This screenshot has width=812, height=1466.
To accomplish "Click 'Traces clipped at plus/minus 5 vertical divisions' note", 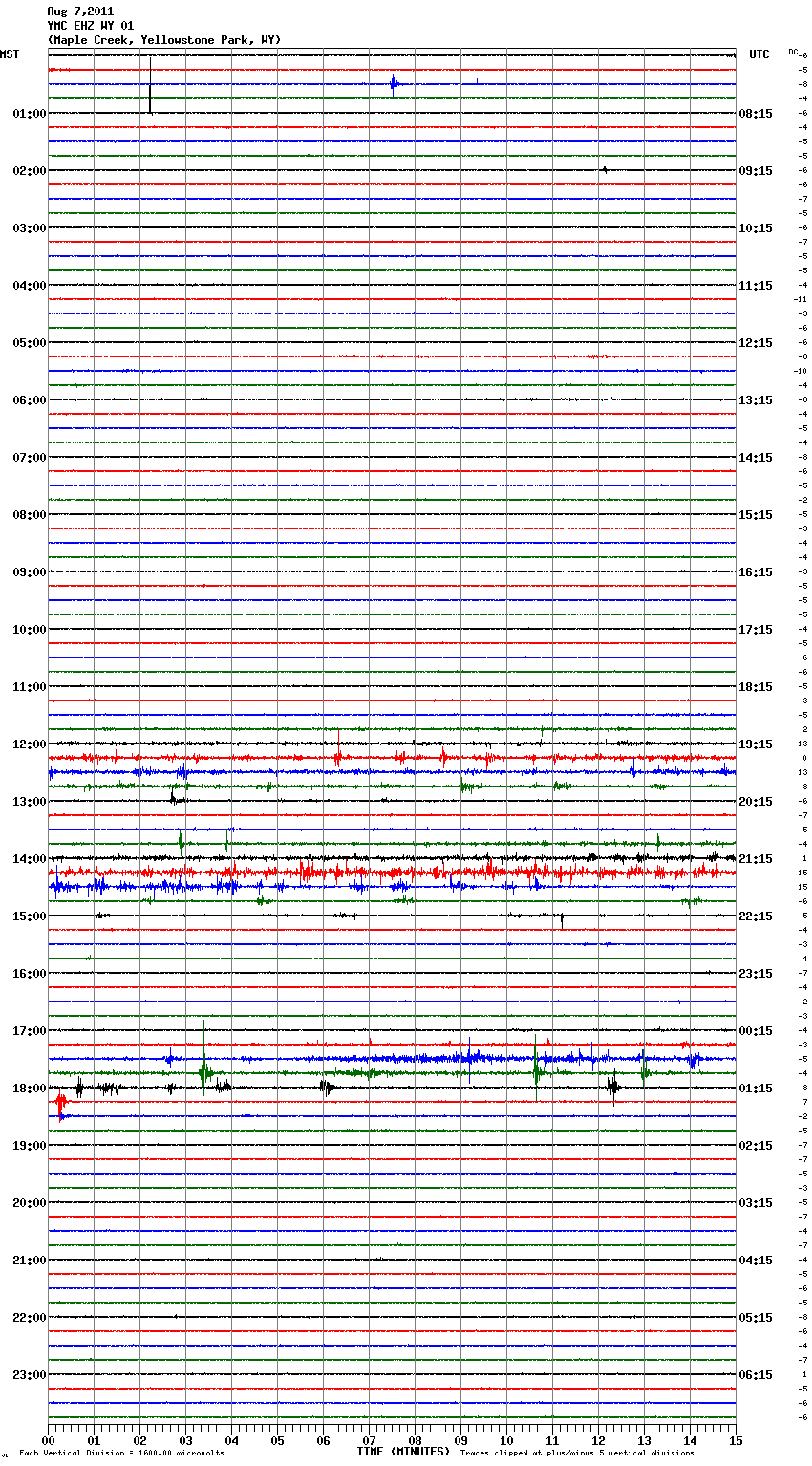I will tap(577, 1454).
